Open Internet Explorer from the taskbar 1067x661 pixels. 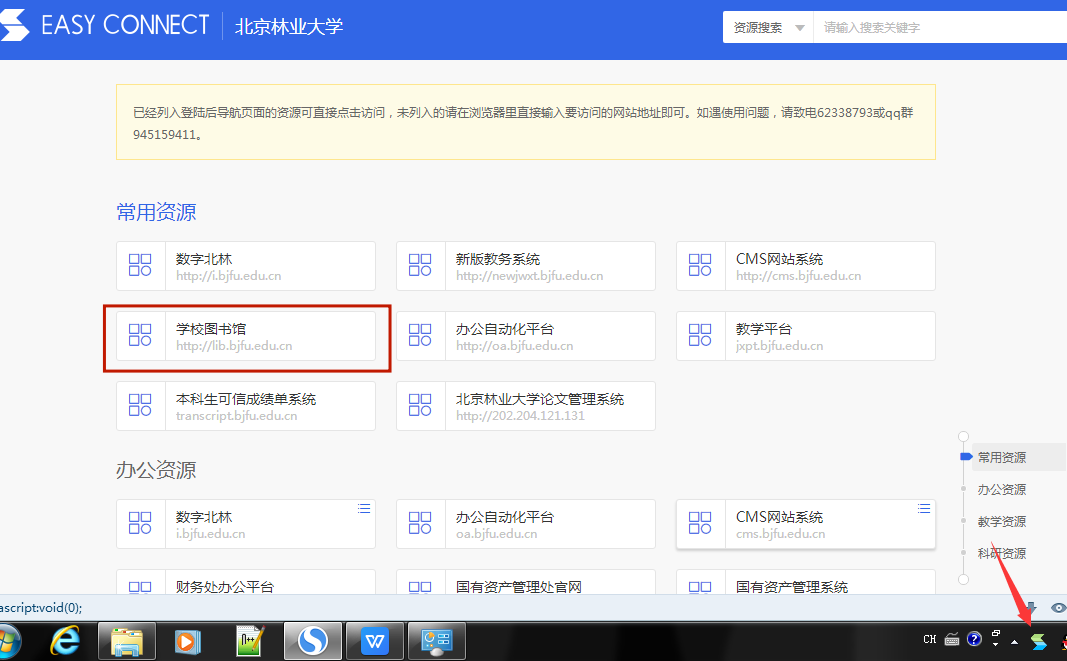[x=66, y=640]
